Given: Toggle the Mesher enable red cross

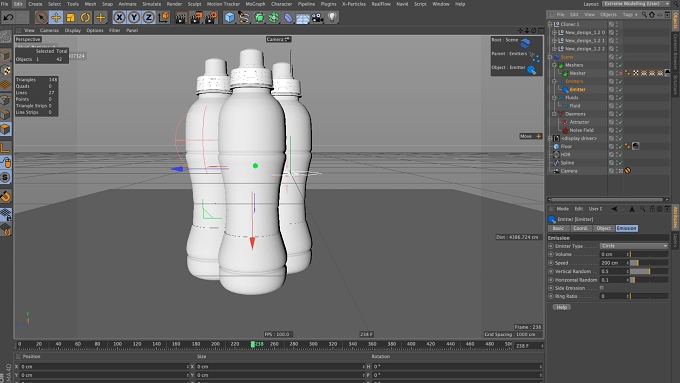Looking at the screenshot, I should click(621, 73).
